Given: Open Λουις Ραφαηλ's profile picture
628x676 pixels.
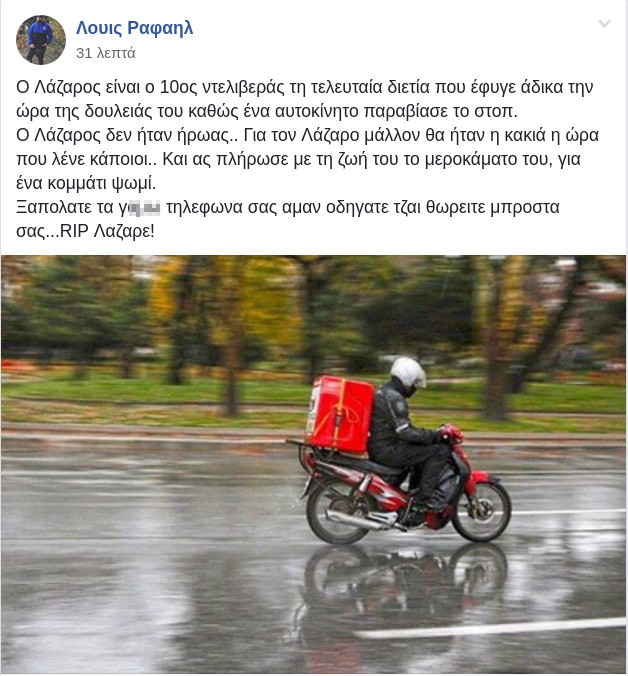Looking at the screenshot, I should [41, 40].
